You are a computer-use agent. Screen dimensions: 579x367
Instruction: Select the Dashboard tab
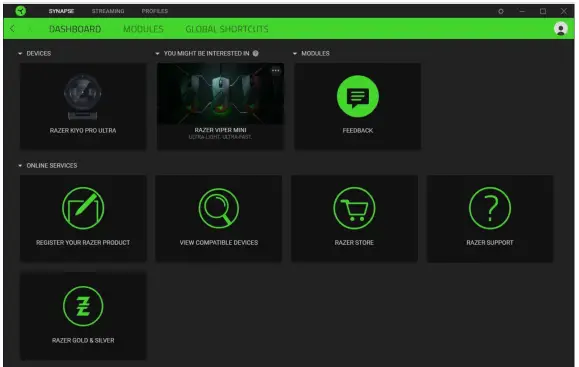tap(75, 29)
